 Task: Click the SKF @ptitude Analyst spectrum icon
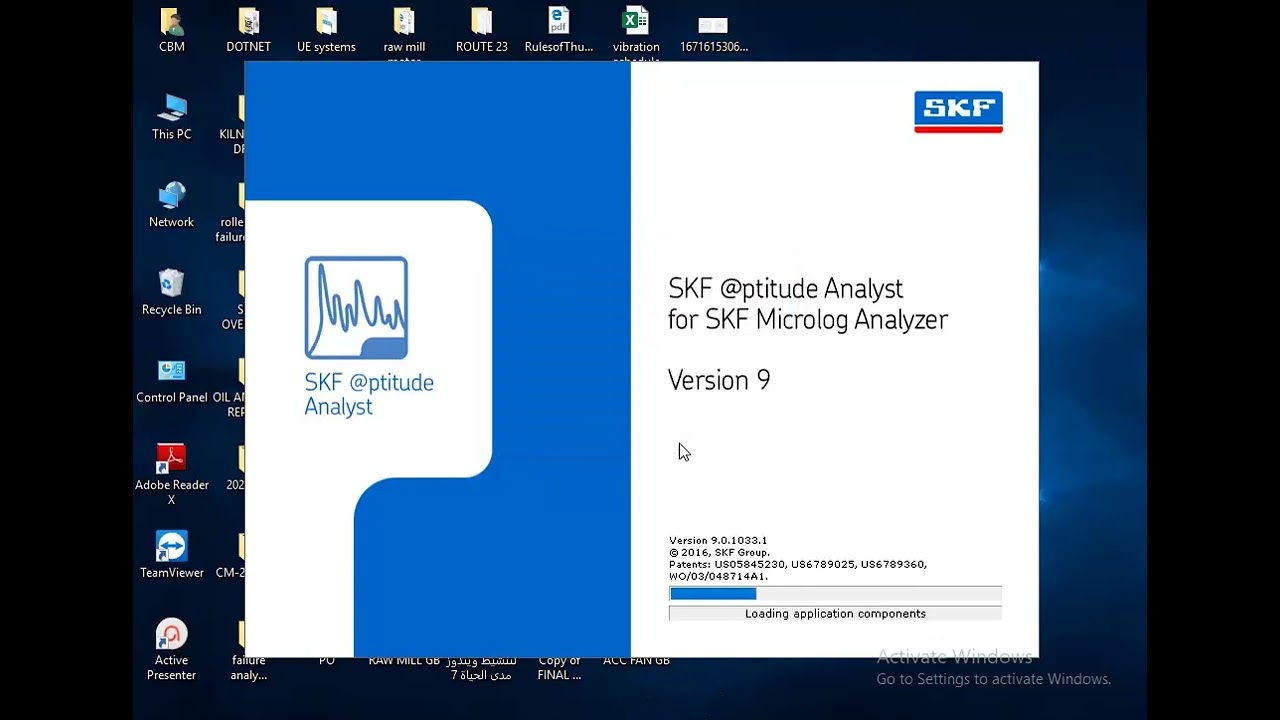356,308
